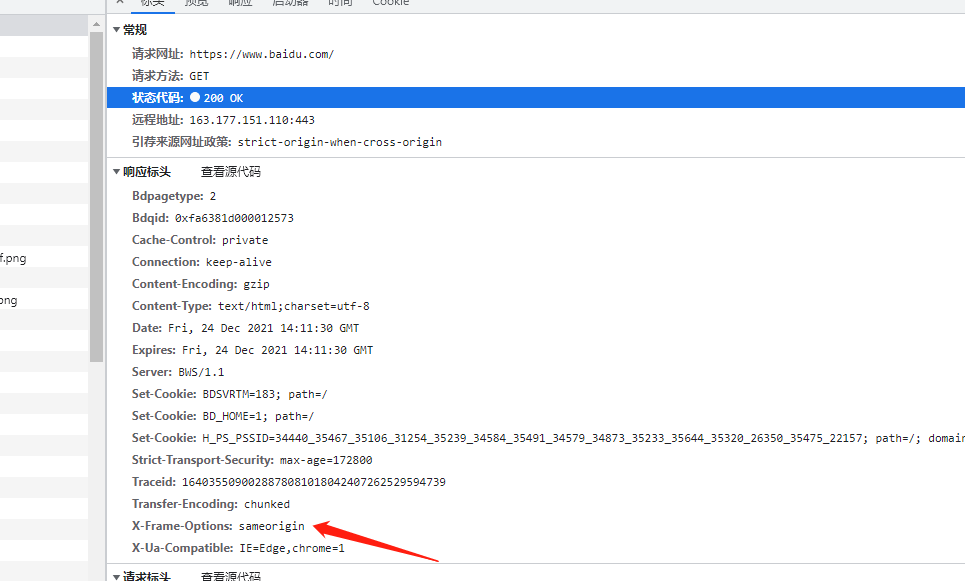Image resolution: width=965 pixels, height=581 pixels.
Task: Click the X-Frame-Options sameorigin value
Action: [271, 526]
